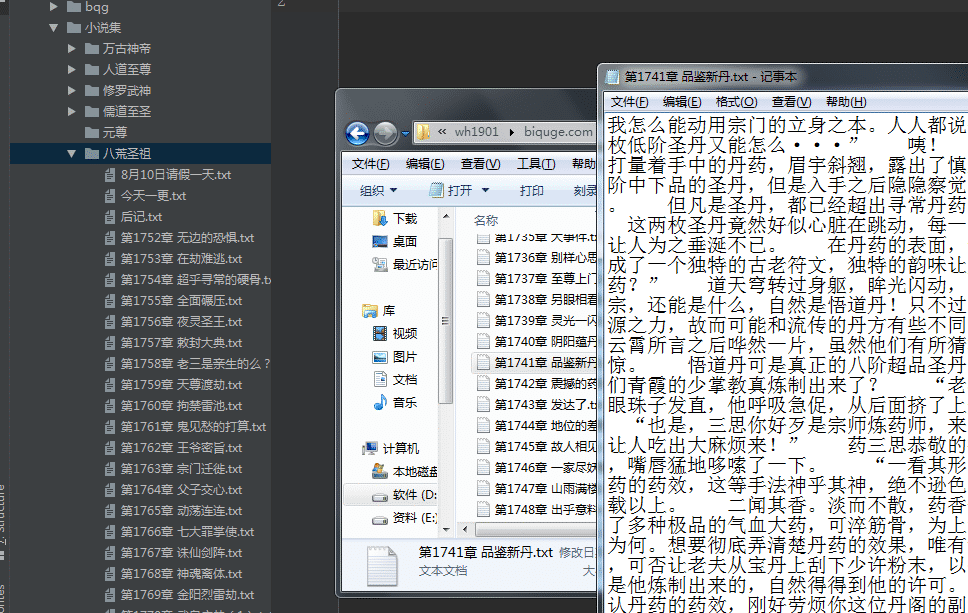Click Notepad title bar document icon

click(612, 77)
